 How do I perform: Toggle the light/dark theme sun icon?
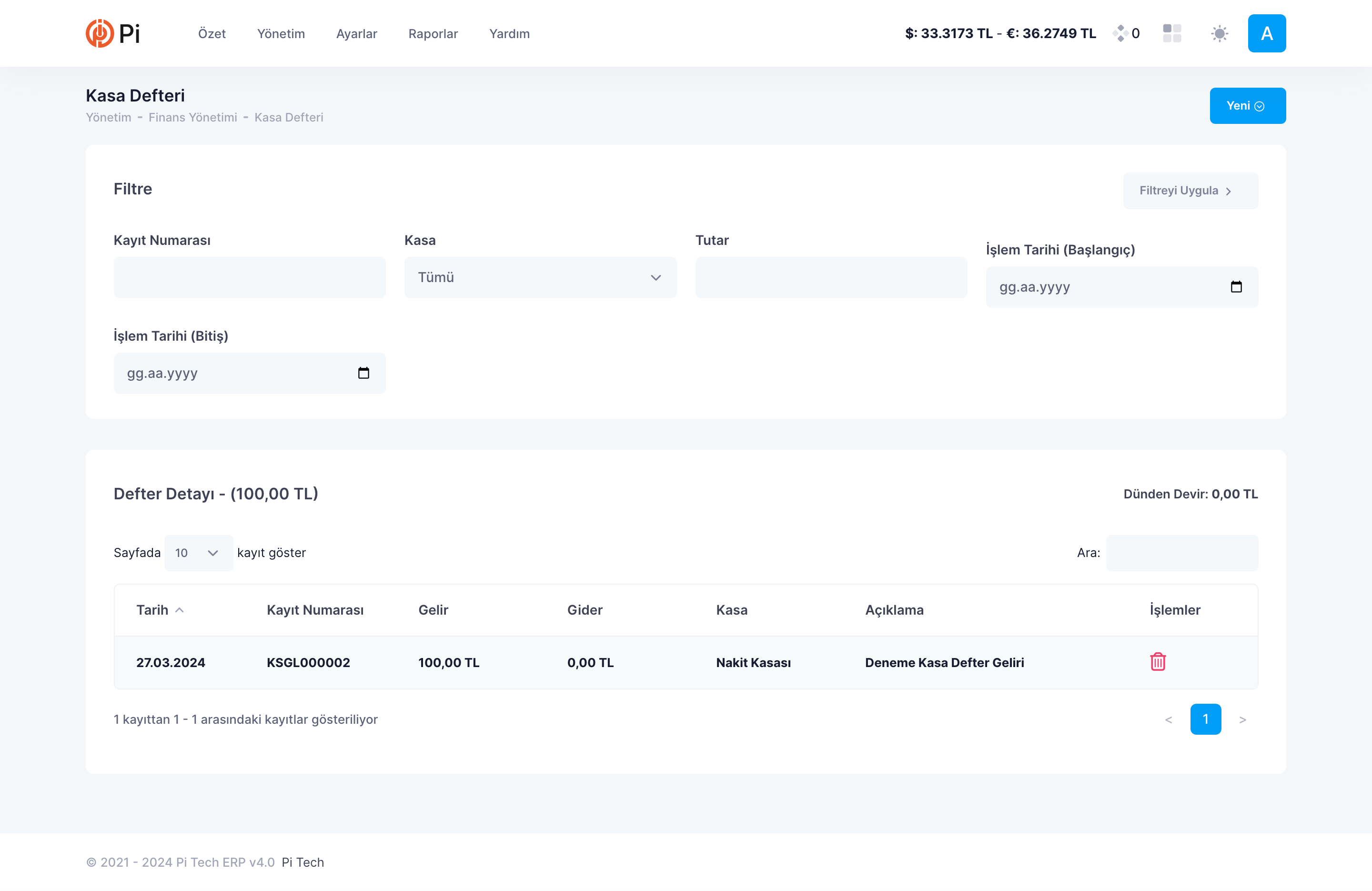click(1219, 33)
